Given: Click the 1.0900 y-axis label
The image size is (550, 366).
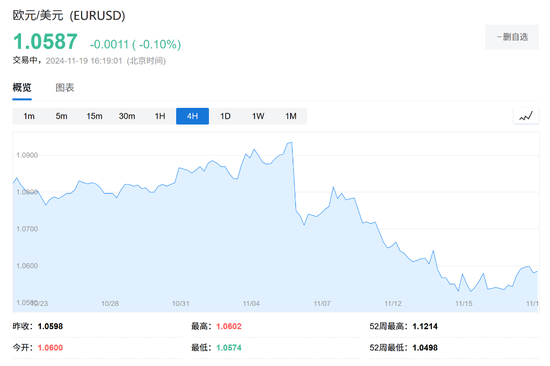Looking at the screenshot, I should [27, 155].
